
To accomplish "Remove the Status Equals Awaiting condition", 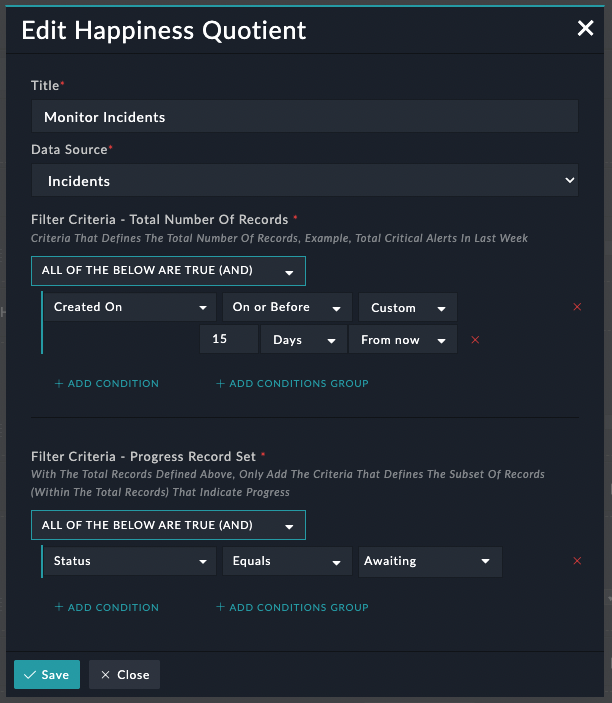I will click(577, 561).
